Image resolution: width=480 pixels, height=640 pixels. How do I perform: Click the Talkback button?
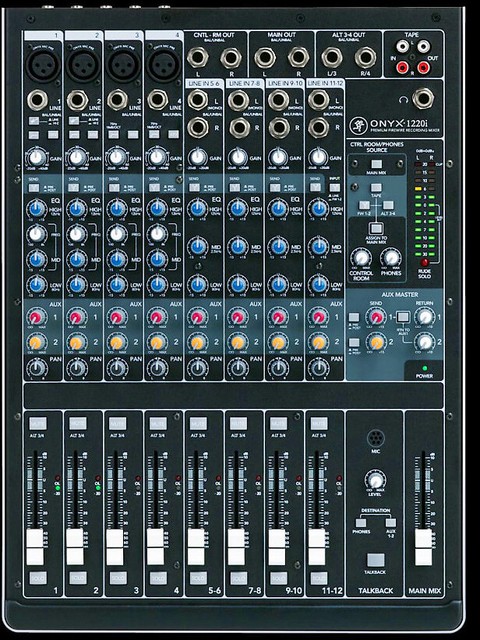[376, 560]
